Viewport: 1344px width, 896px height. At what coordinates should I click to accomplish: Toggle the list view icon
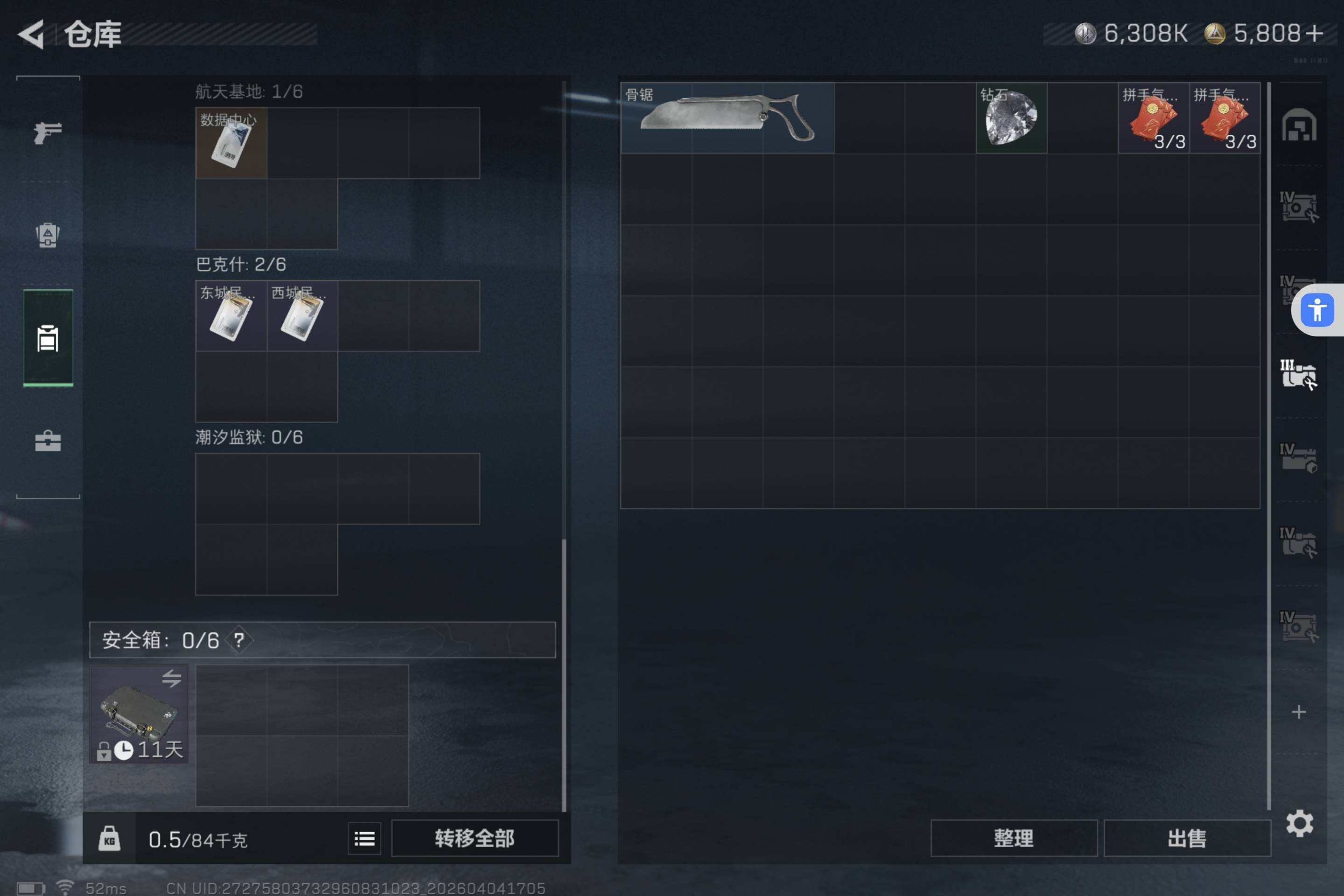pyautogui.click(x=364, y=839)
